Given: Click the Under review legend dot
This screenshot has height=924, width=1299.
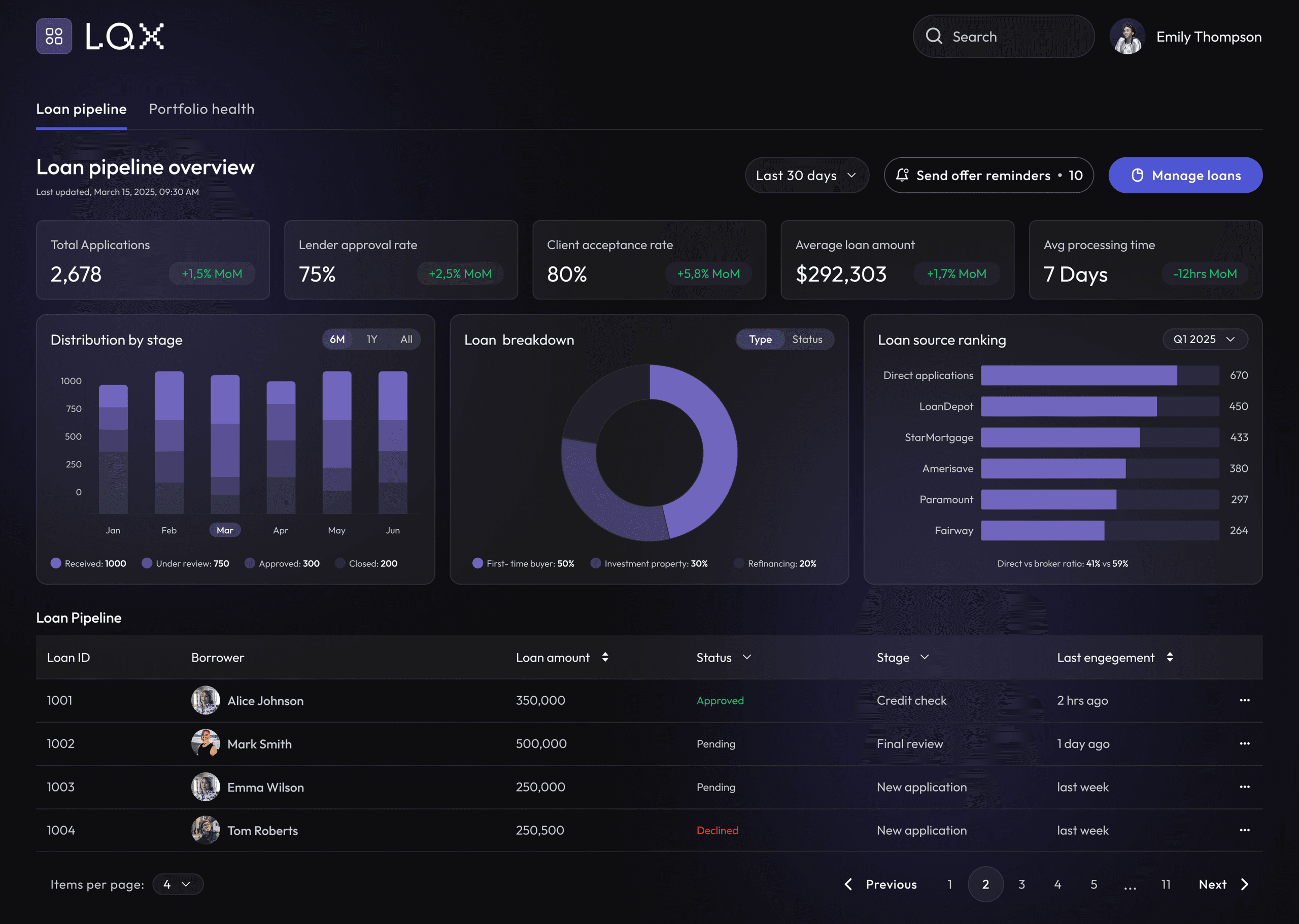Looking at the screenshot, I should coord(147,563).
